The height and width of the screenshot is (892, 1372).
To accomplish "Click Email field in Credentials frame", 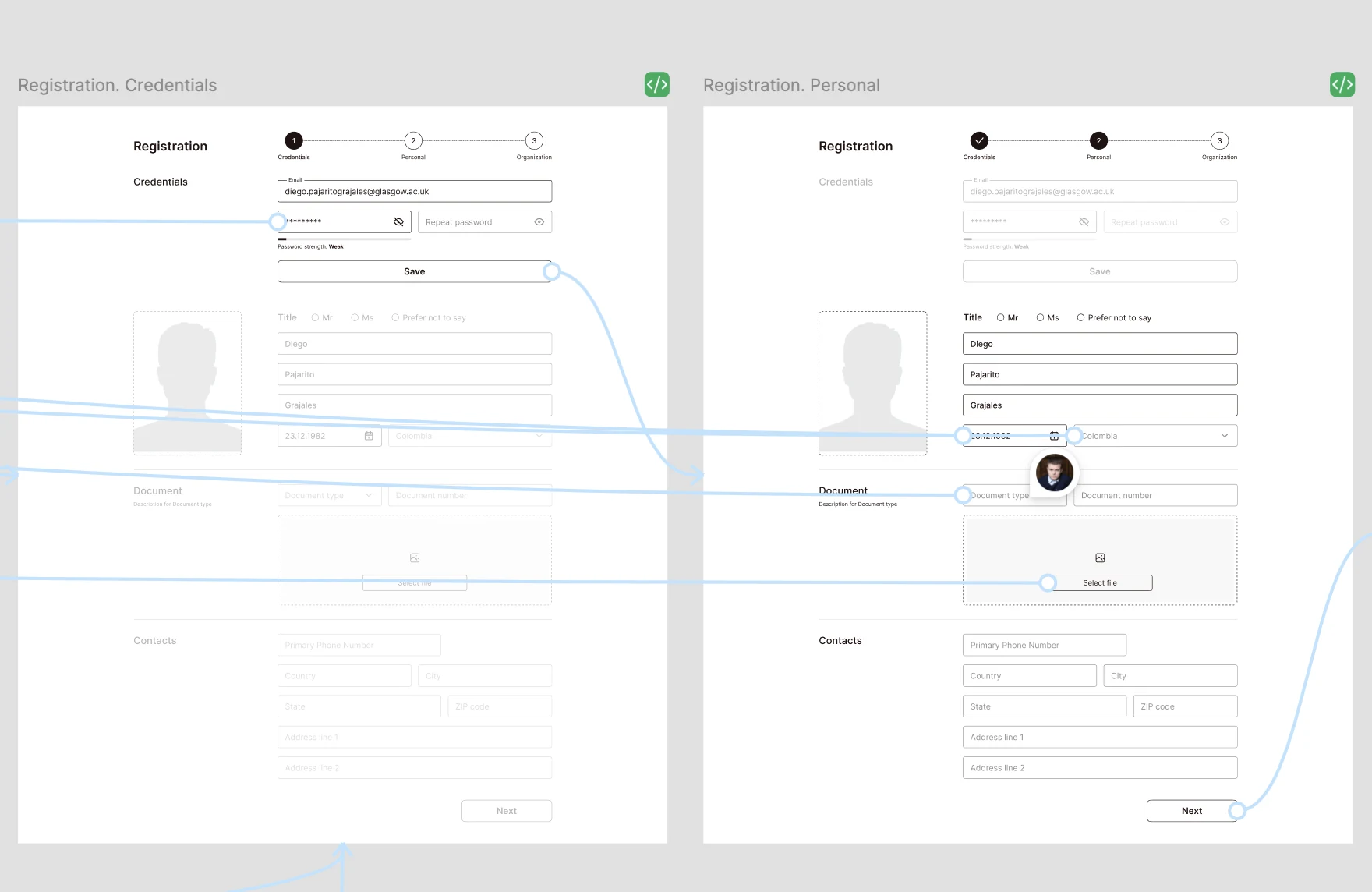I will 415,191.
